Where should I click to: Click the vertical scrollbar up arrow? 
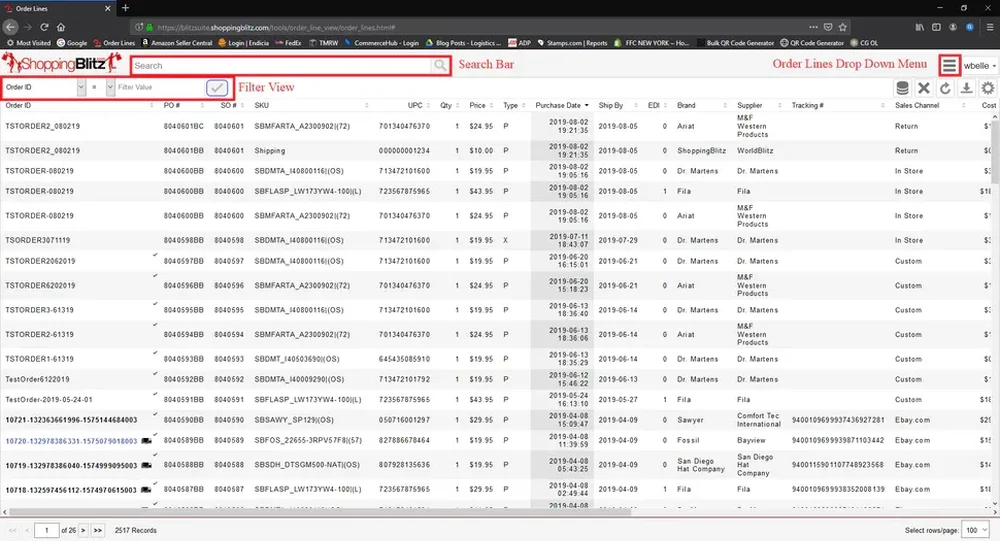pyautogui.click(x=996, y=116)
